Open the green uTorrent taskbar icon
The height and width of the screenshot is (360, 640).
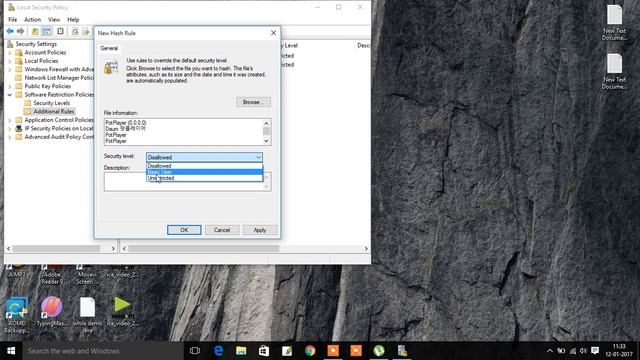379,351
